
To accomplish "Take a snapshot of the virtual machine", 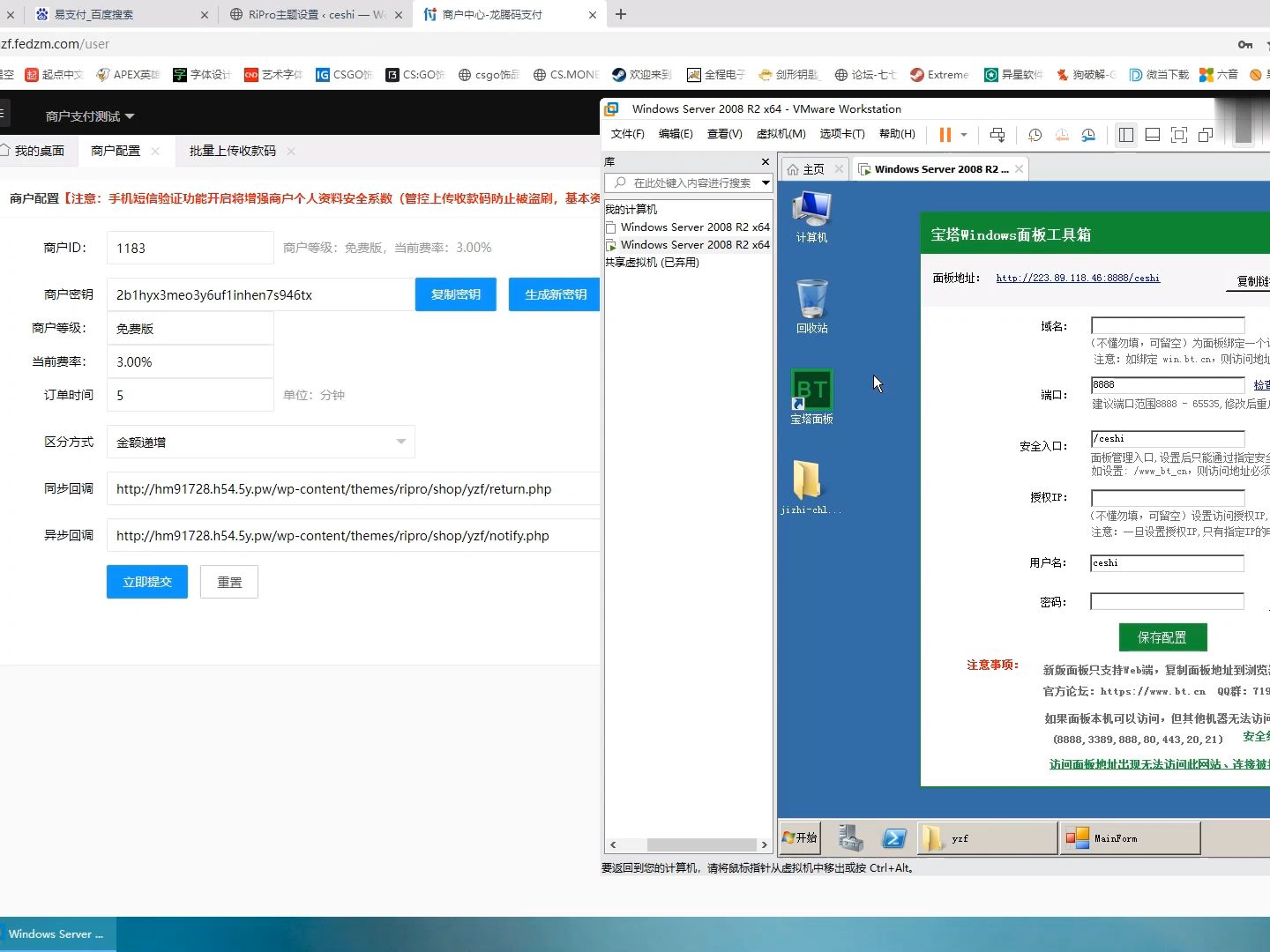I will click(x=1033, y=134).
